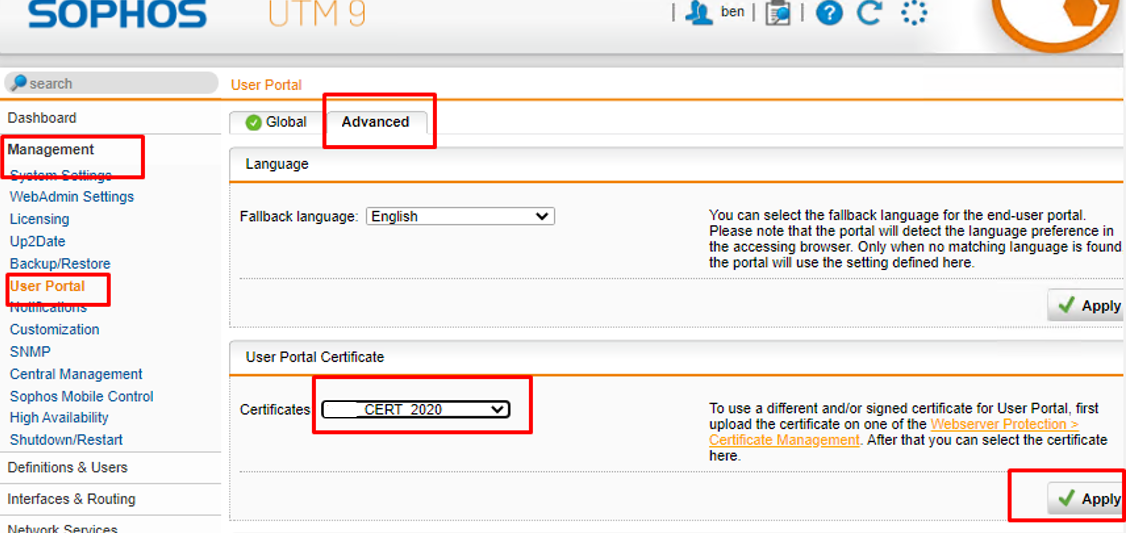Open Sophos Mobile Control
This screenshot has width=1129, height=533.
tap(81, 396)
